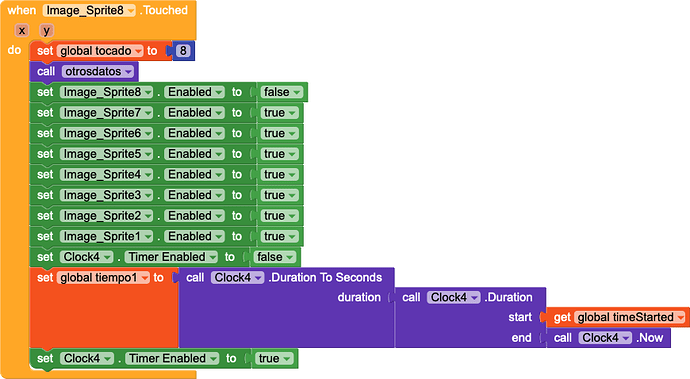This screenshot has width=690, height=379.
Task: Open the global tiempo1 variable dropdown
Action: (103, 278)
